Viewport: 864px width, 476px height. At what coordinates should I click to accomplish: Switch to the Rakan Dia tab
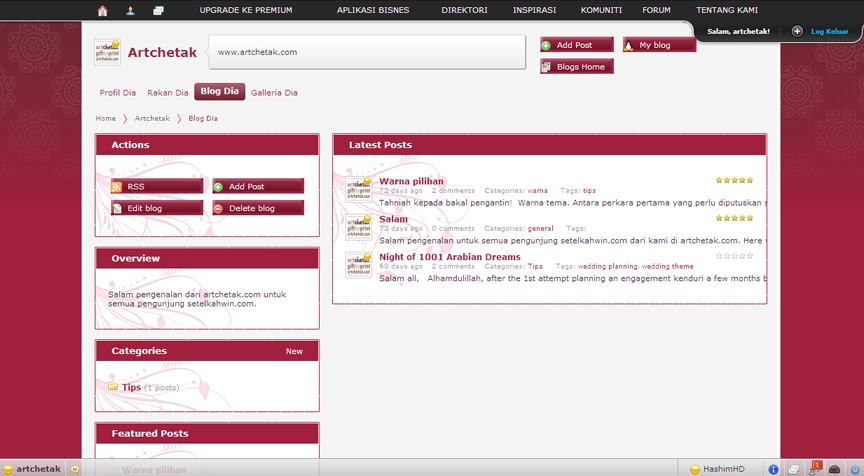point(168,93)
